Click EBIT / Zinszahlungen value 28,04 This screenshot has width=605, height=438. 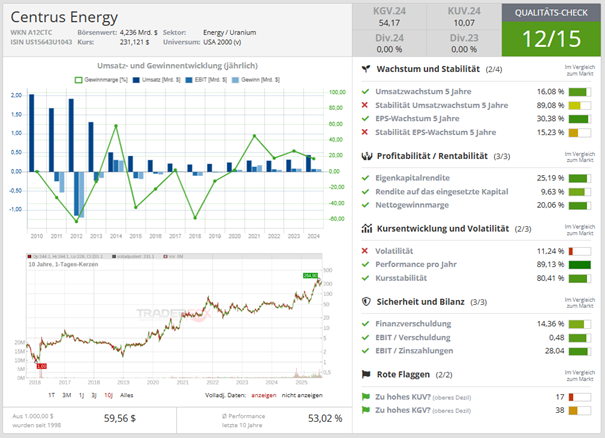pos(554,351)
